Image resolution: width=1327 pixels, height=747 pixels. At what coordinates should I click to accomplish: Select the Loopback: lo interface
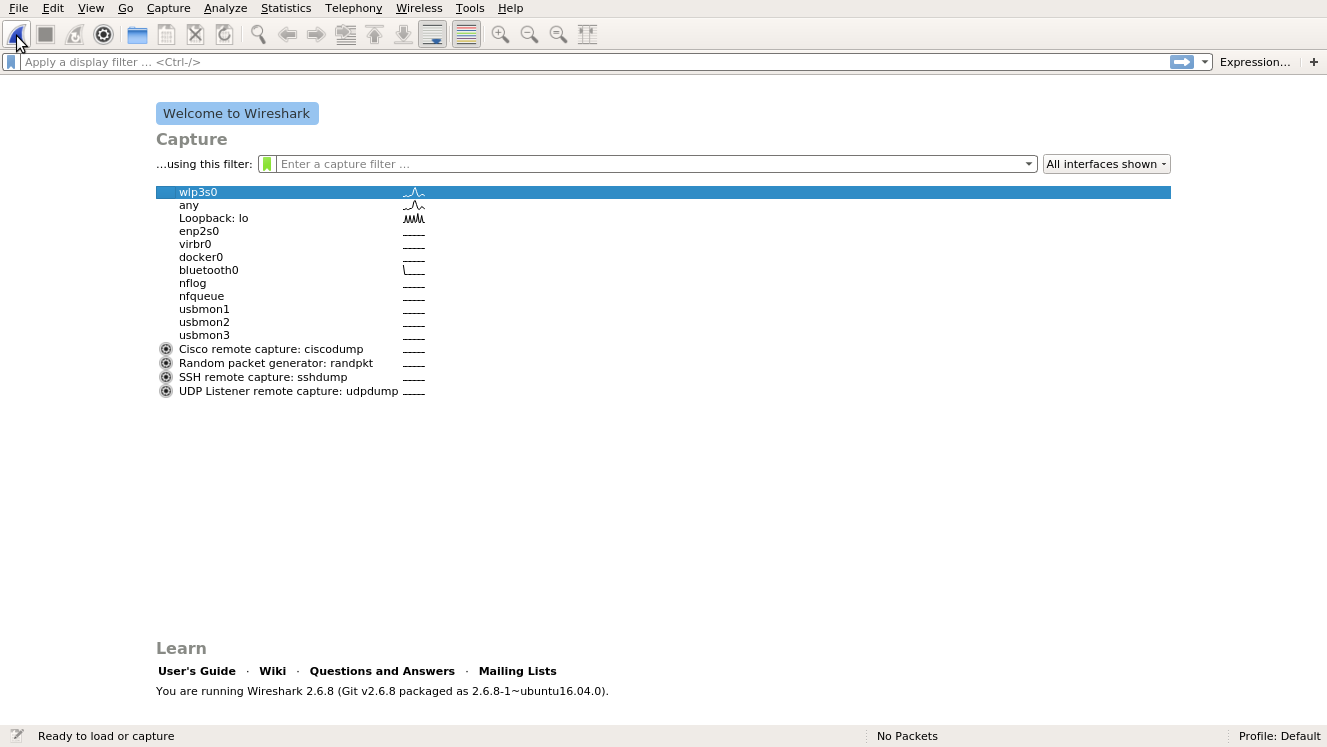click(x=663, y=218)
